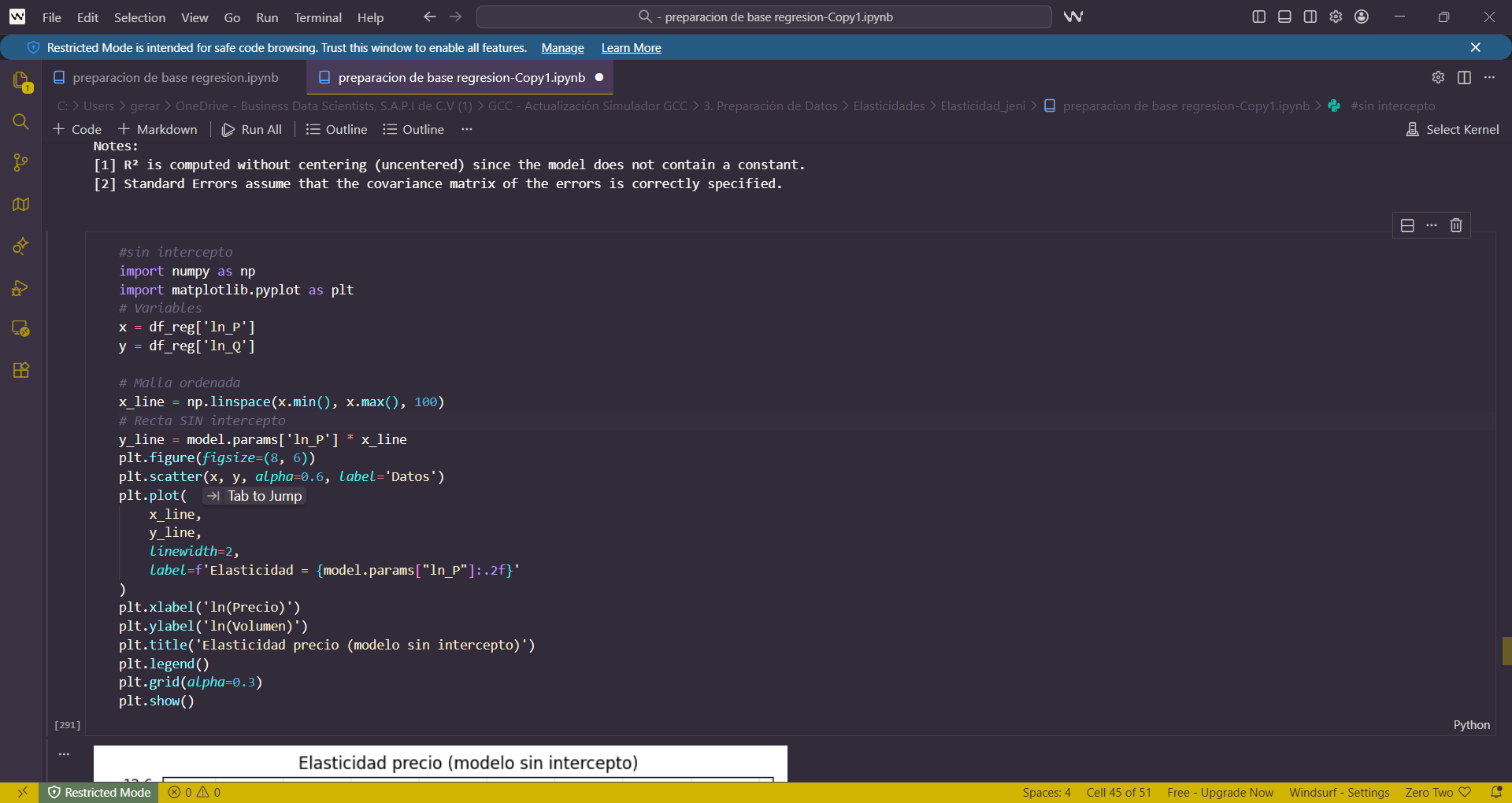Open the Terminal menu
The height and width of the screenshot is (803, 1512).
[x=317, y=17]
